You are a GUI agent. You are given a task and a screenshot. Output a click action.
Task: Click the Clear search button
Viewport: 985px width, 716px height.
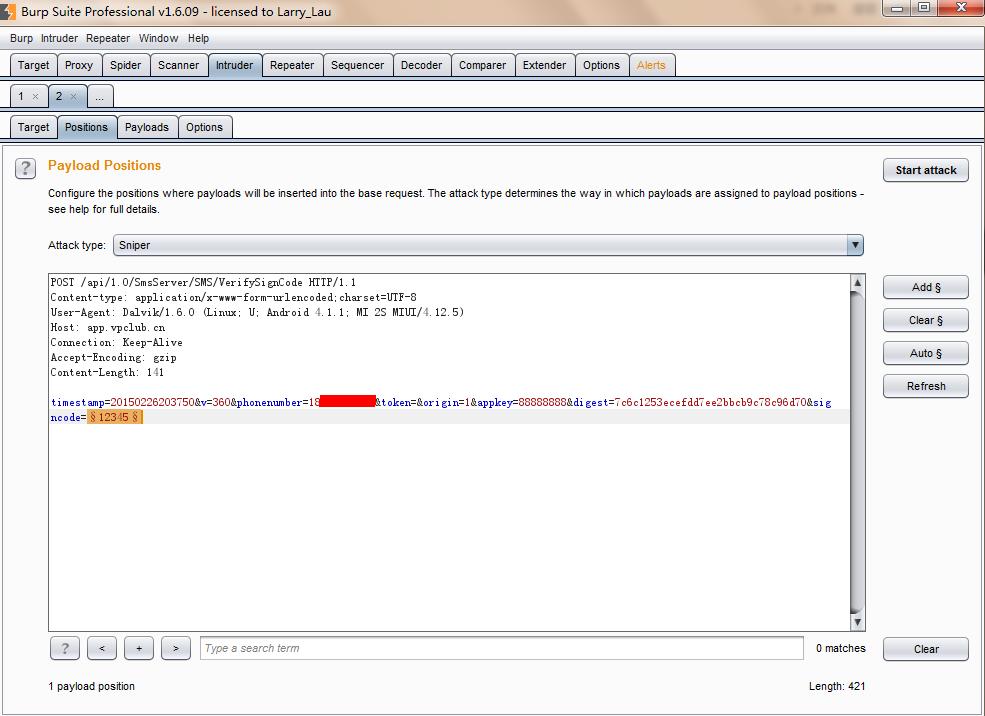point(925,649)
